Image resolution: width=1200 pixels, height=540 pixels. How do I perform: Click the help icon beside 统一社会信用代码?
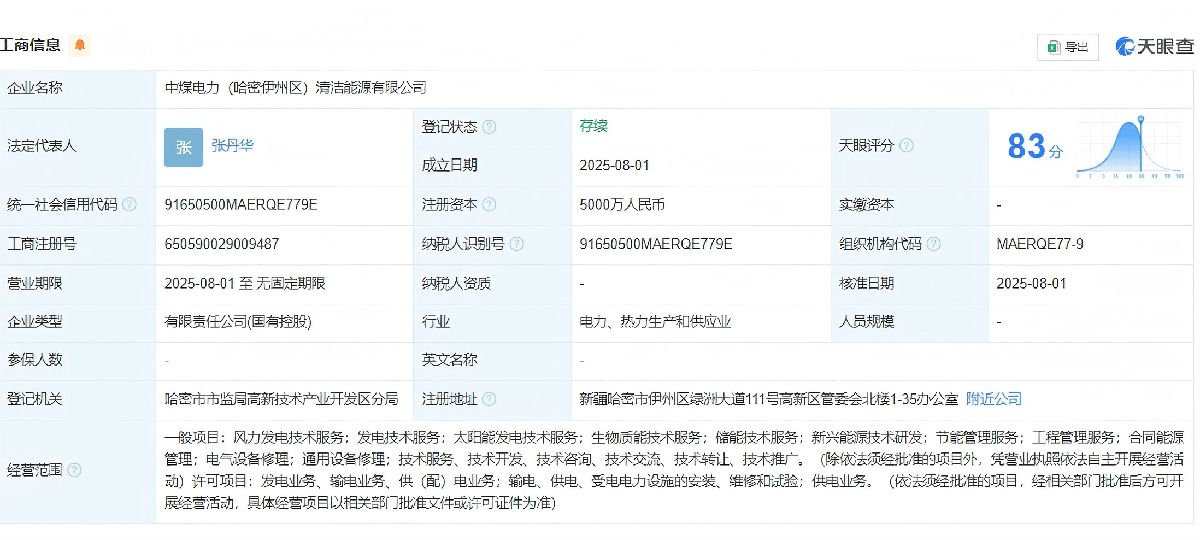[x=129, y=205]
